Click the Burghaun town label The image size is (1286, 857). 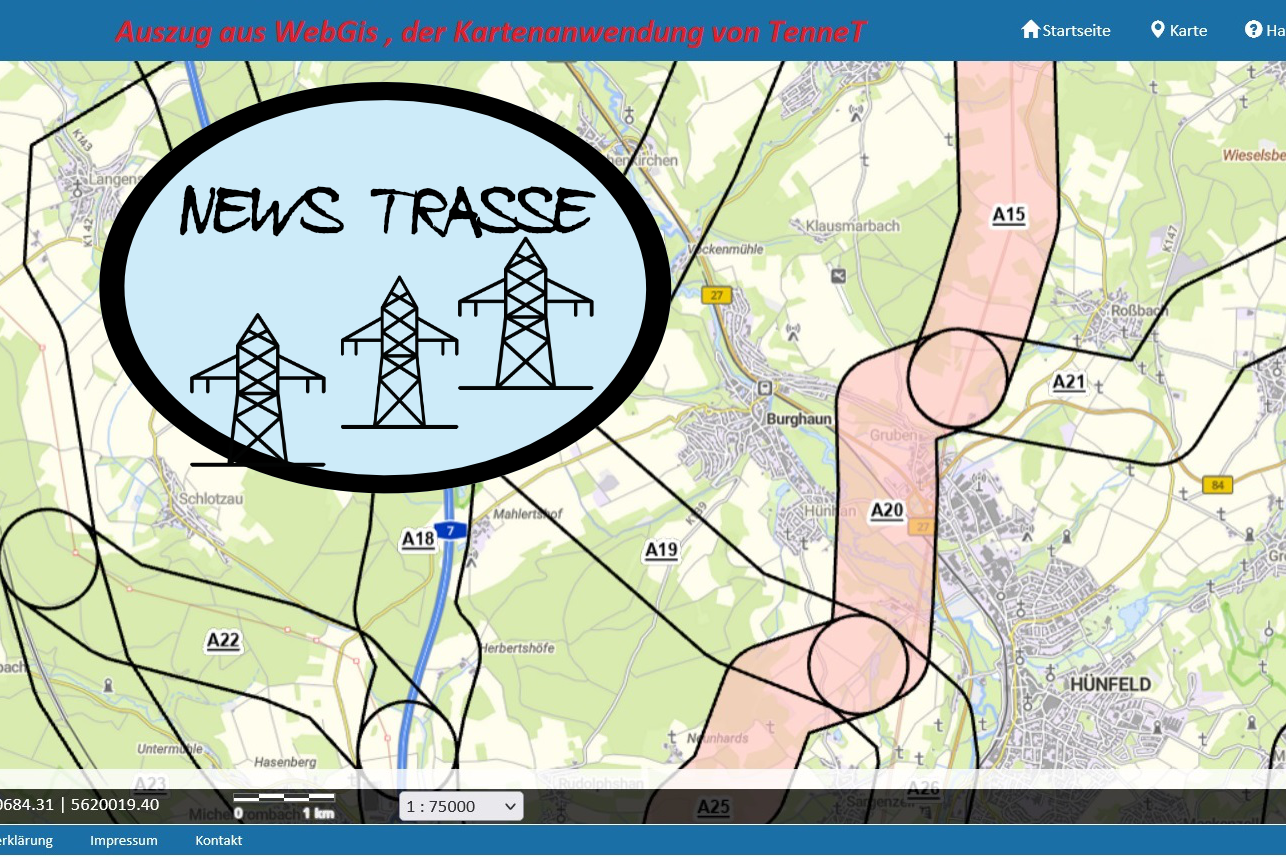[798, 420]
